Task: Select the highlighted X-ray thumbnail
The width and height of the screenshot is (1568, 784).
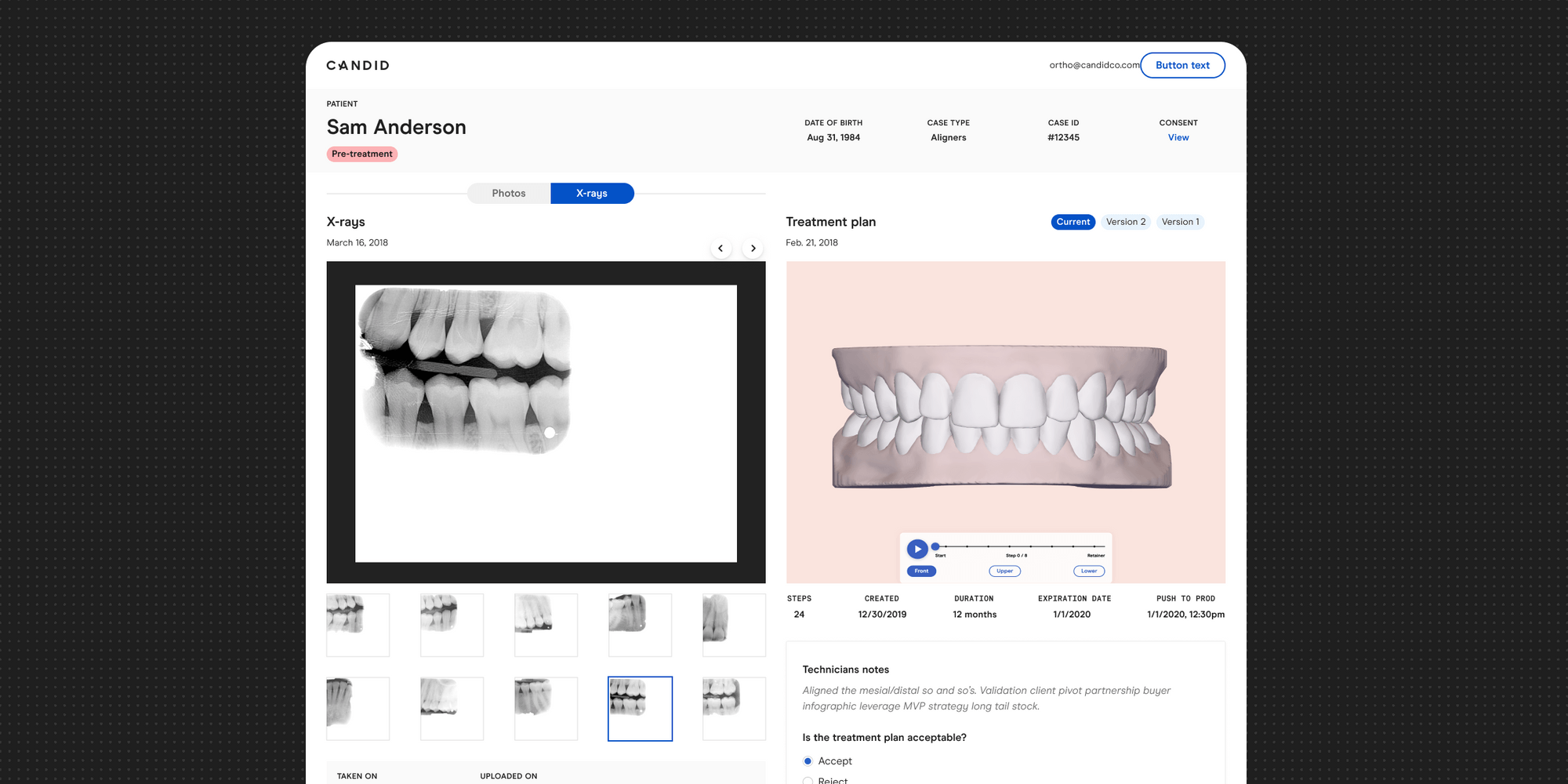Action: tap(640, 708)
